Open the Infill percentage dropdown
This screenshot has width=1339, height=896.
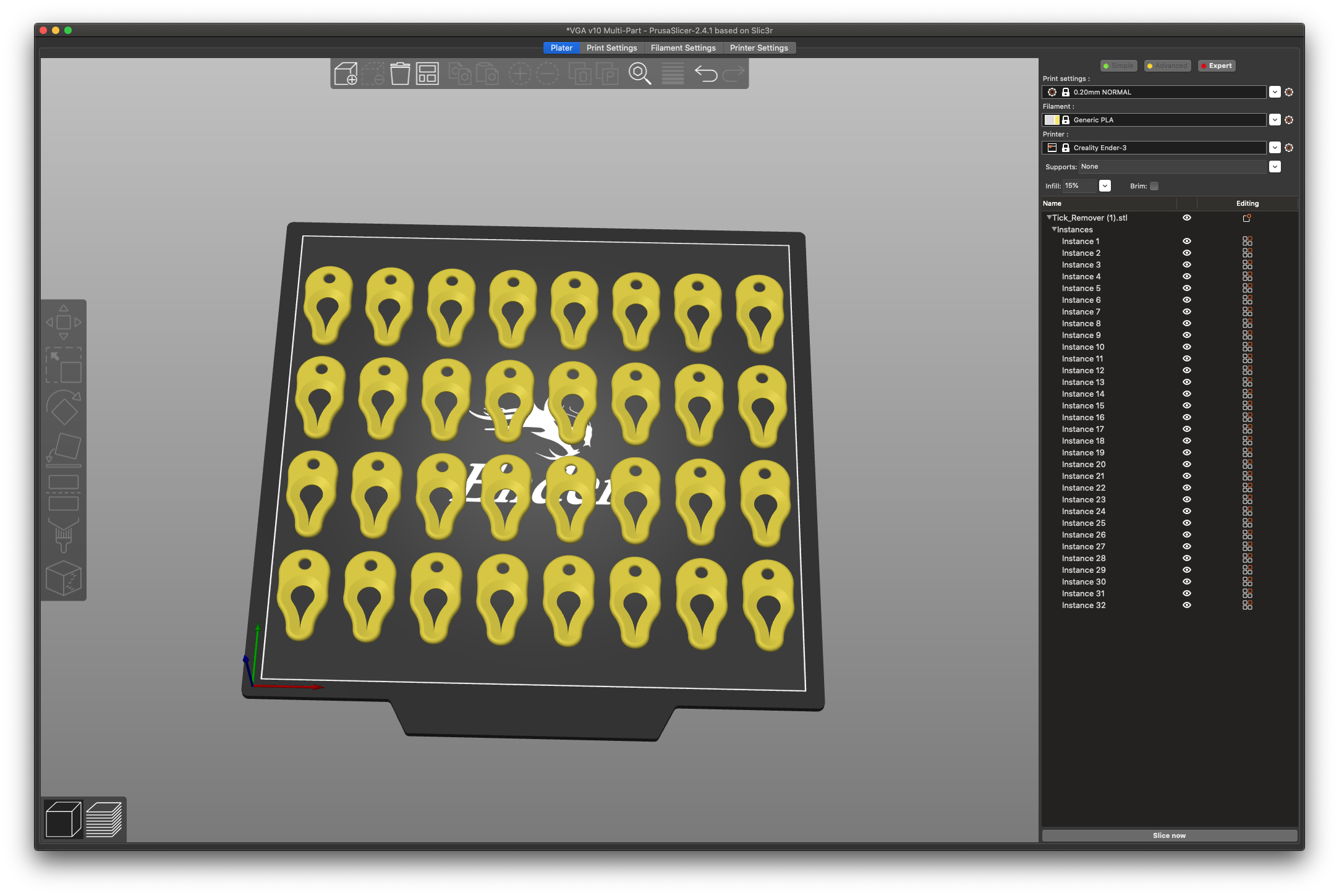point(1105,186)
